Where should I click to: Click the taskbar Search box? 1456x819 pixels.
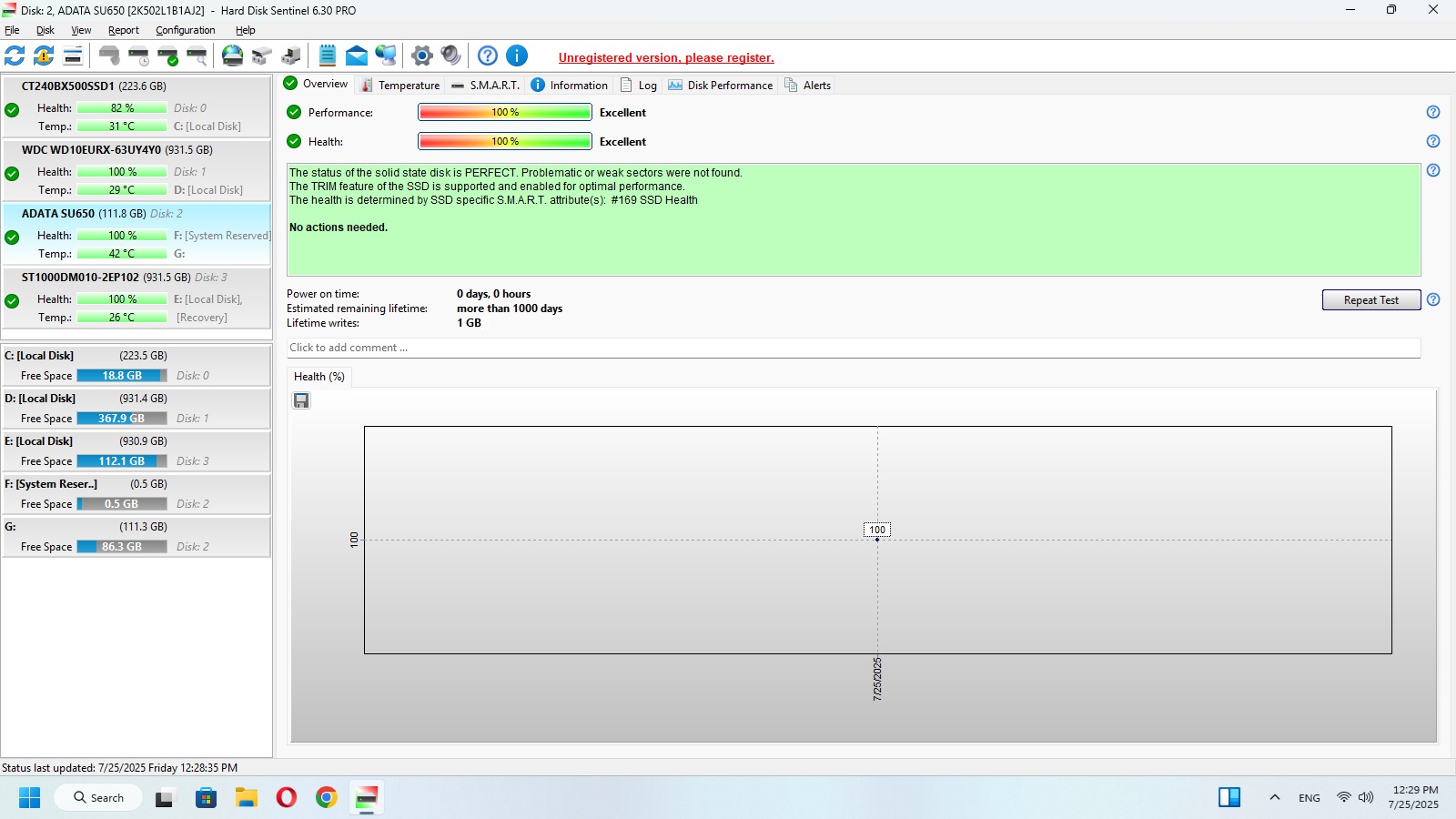point(98,798)
